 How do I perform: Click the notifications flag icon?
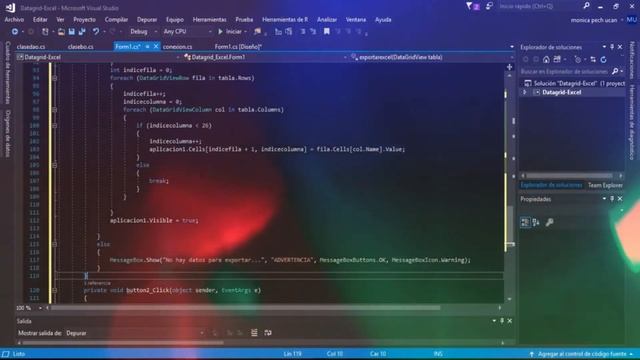coord(469,6)
